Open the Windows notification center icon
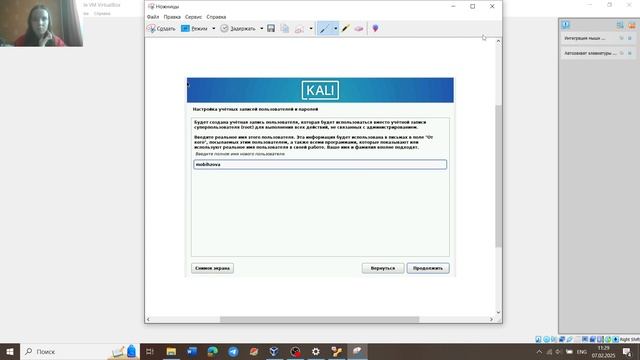 point(627,351)
